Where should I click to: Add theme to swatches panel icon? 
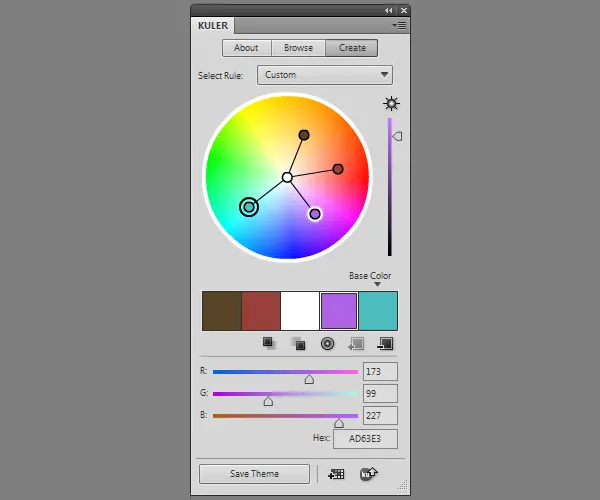(336, 474)
